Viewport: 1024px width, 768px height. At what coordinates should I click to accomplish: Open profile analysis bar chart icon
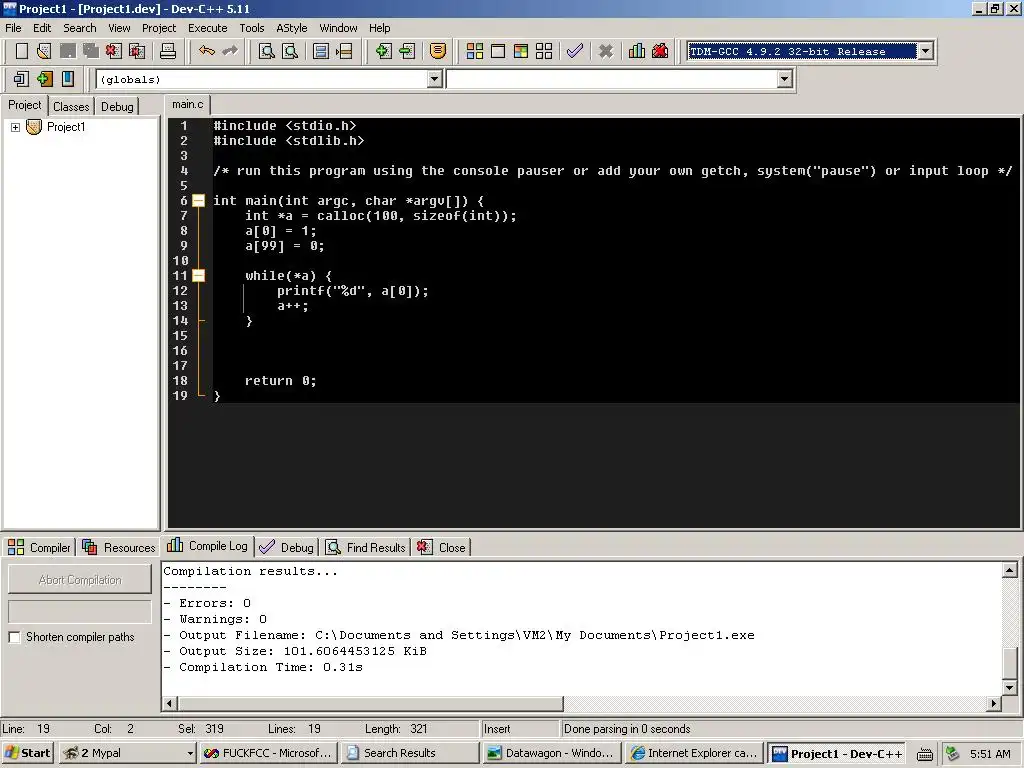click(x=637, y=51)
